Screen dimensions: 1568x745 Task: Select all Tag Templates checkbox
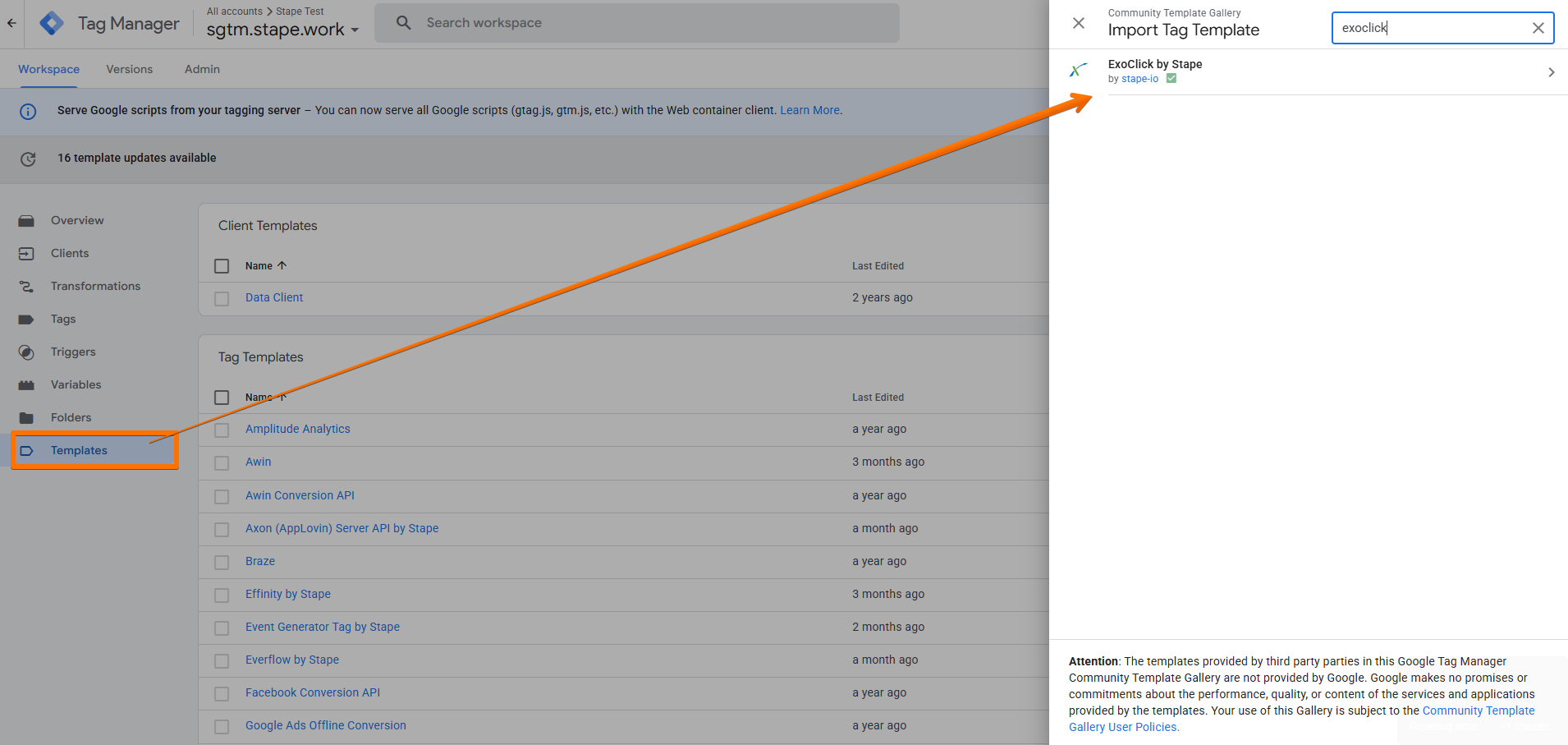click(x=222, y=398)
